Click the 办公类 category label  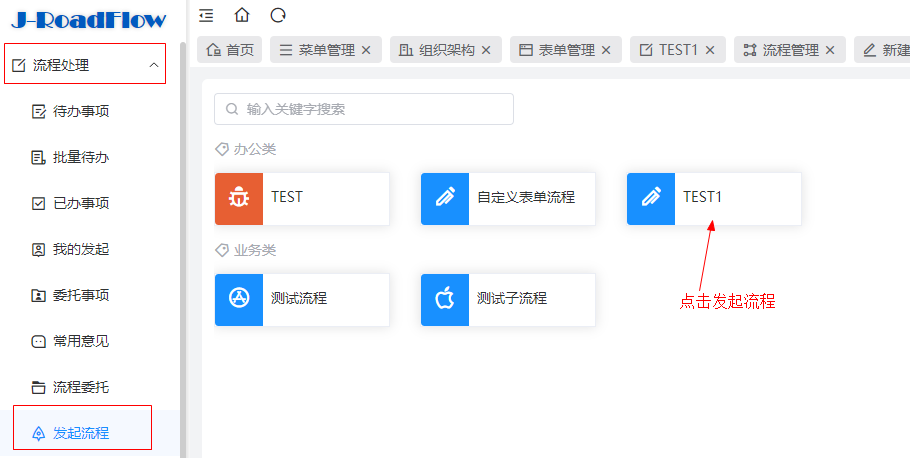[x=255, y=150]
